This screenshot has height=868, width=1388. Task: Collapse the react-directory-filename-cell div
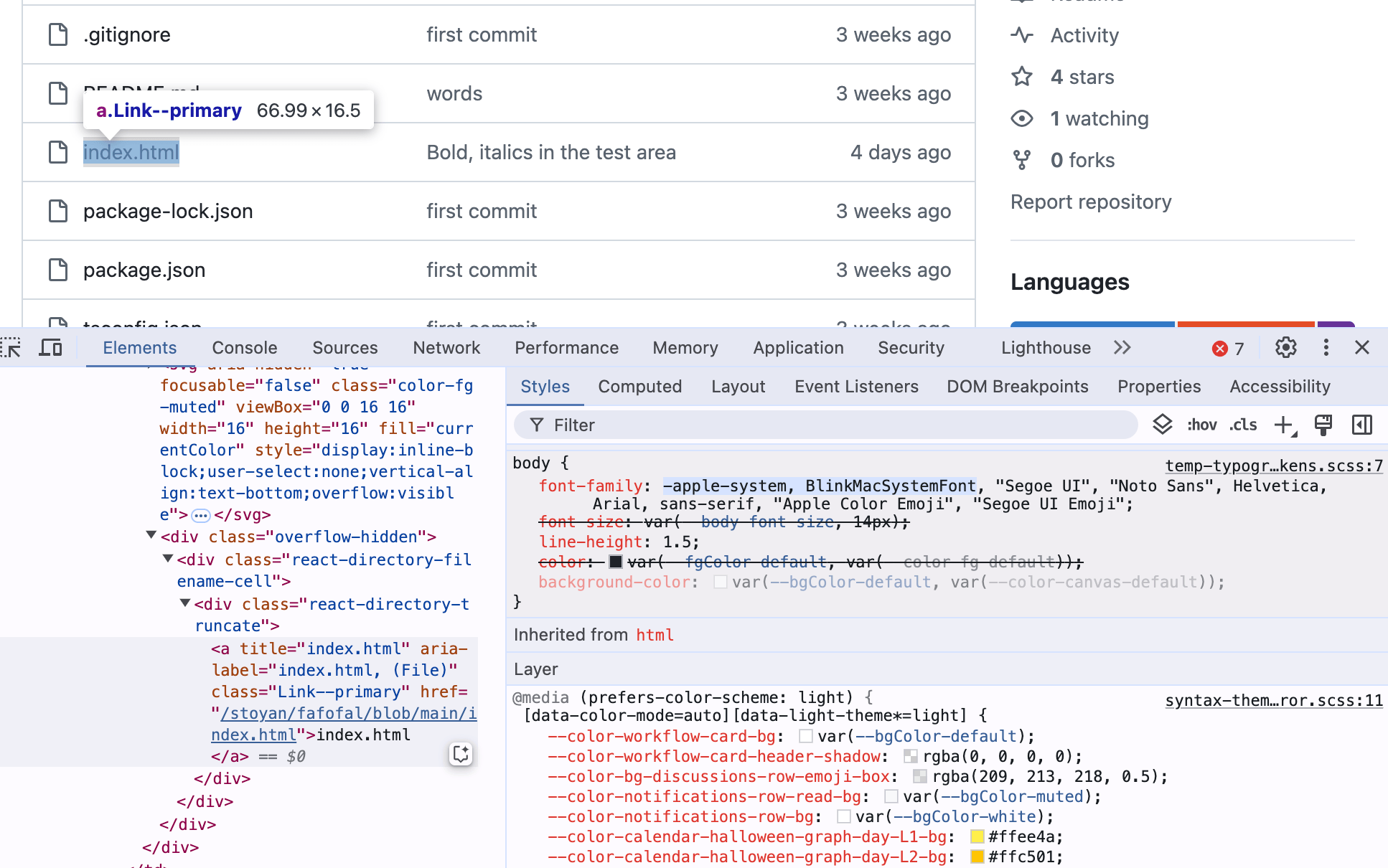pyautogui.click(x=167, y=558)
